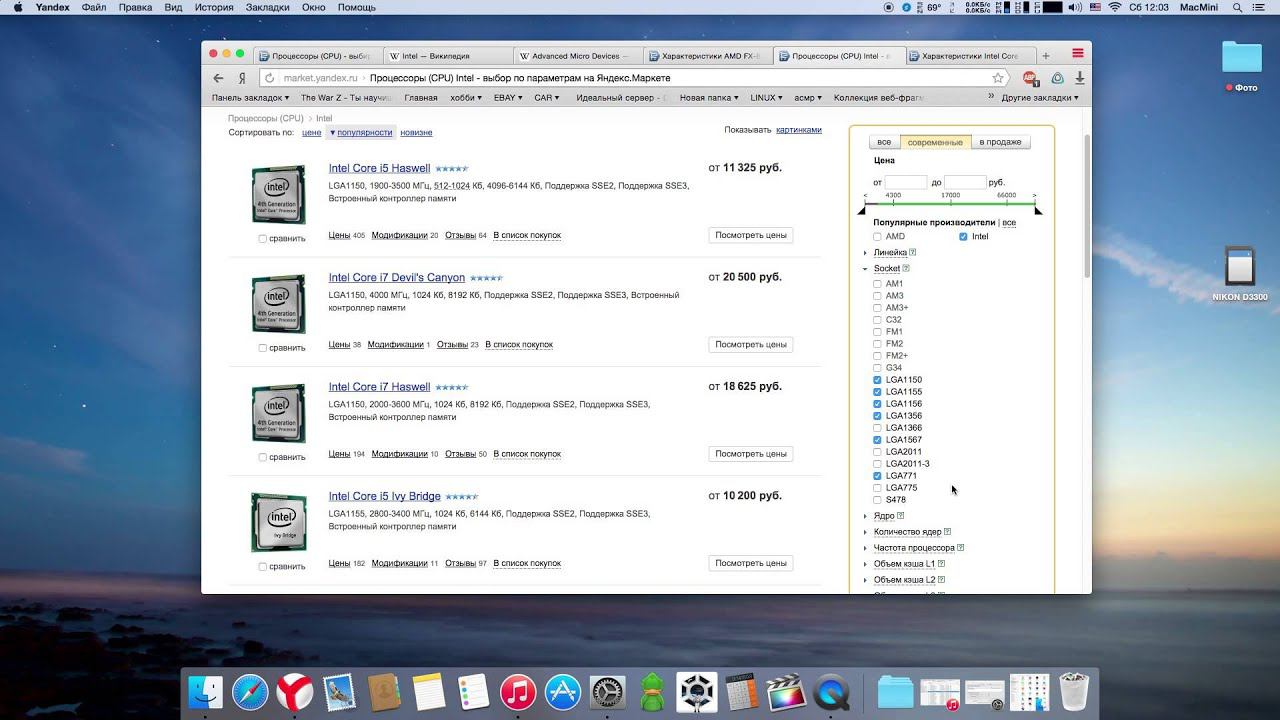The height and width of the screenshot is (720, 1280).
Task: Open System Preferences from the Dock
Action: coord(608,692)
